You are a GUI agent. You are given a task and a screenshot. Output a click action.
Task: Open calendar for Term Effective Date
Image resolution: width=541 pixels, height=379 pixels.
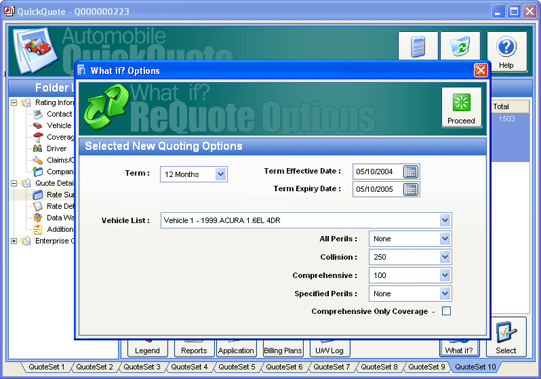click(x=411, y=172)
